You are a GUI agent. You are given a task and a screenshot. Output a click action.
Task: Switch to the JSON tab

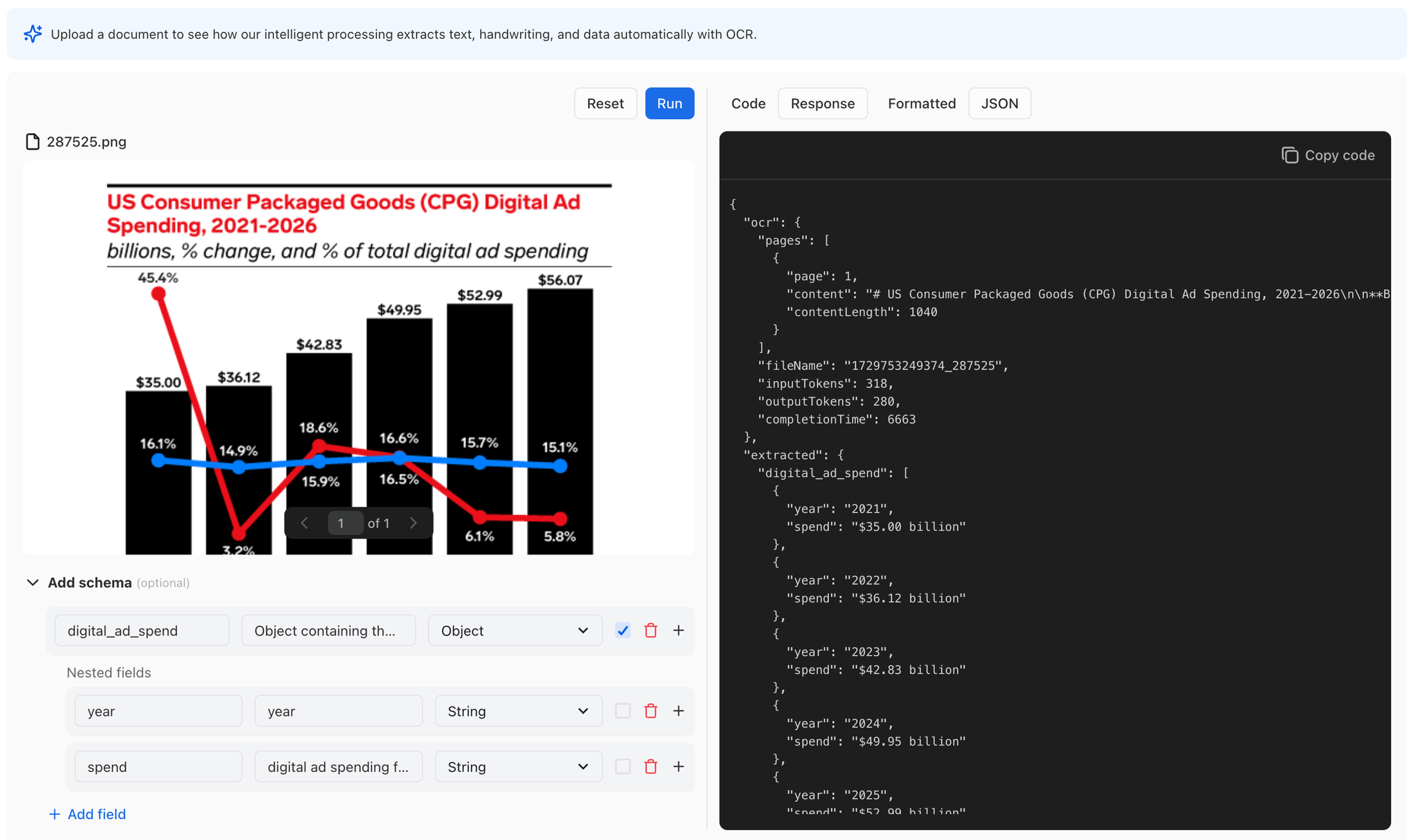tap(999, 103)
